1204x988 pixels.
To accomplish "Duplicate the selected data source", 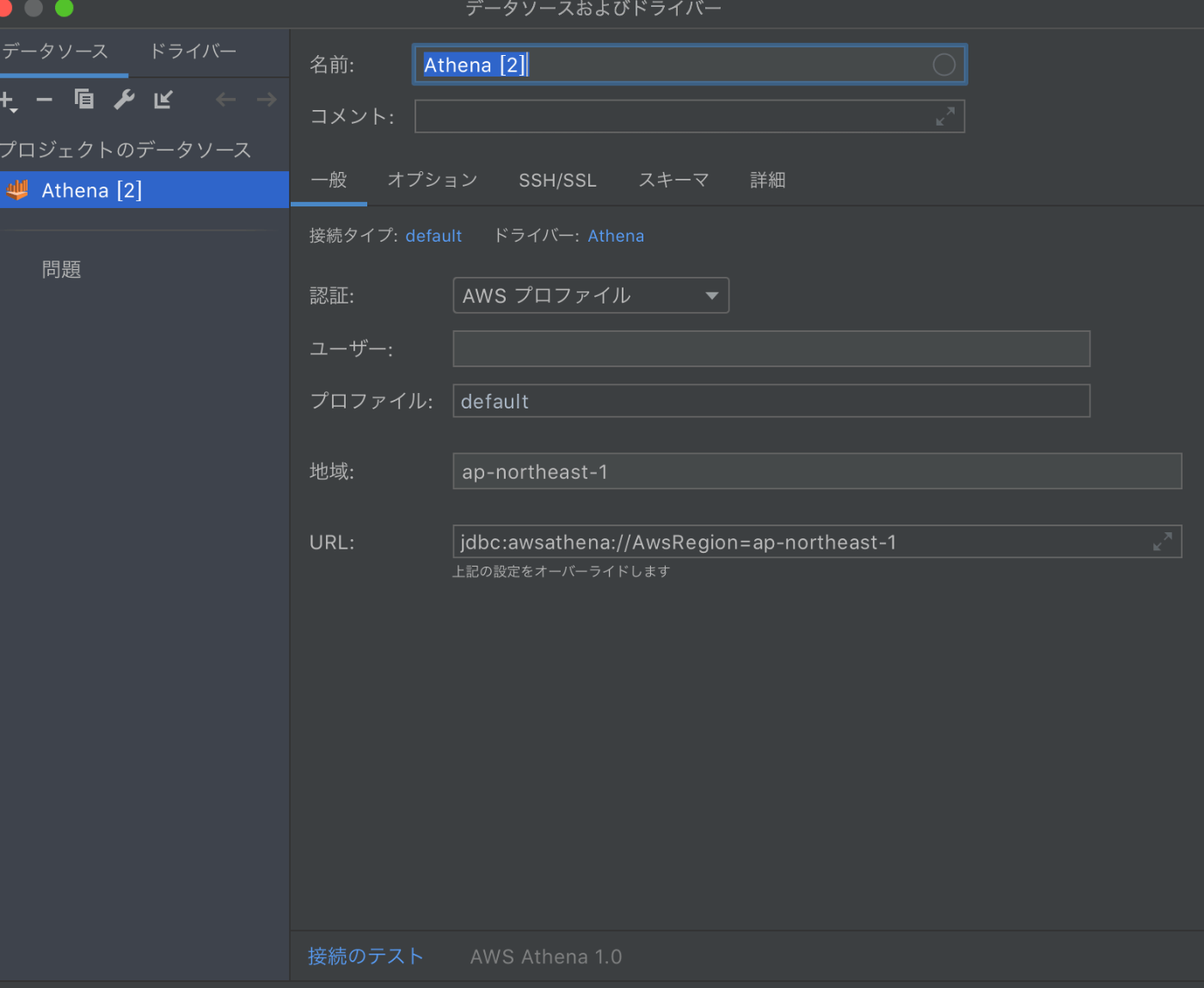I will [83, 100].
